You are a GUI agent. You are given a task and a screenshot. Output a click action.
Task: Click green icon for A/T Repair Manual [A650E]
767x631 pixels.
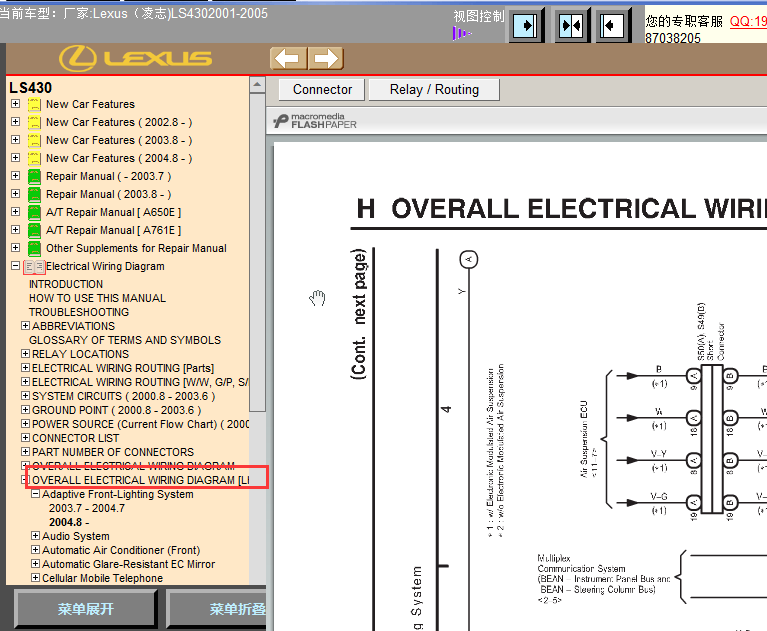(34, 213)
